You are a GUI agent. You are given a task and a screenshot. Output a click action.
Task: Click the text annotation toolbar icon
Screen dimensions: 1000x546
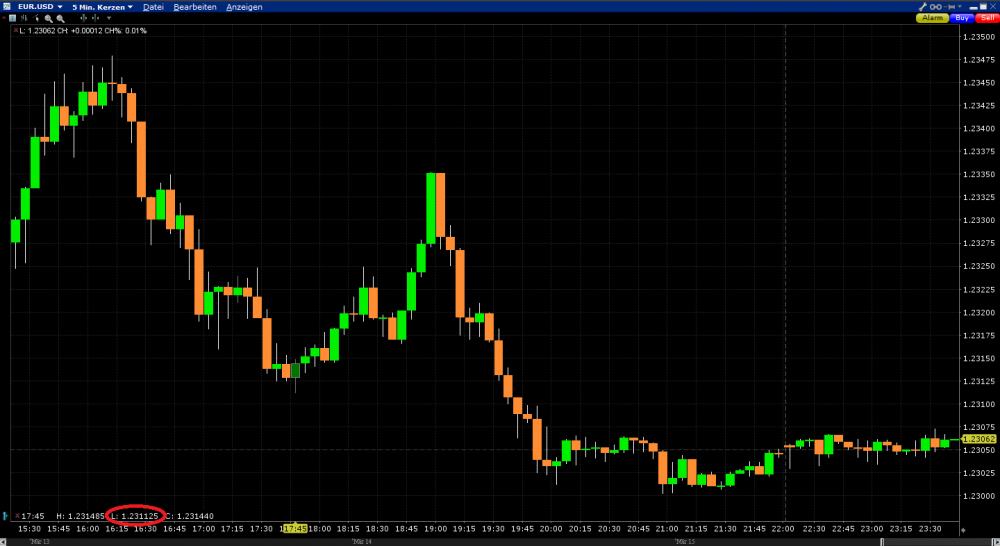pos(12,18)
